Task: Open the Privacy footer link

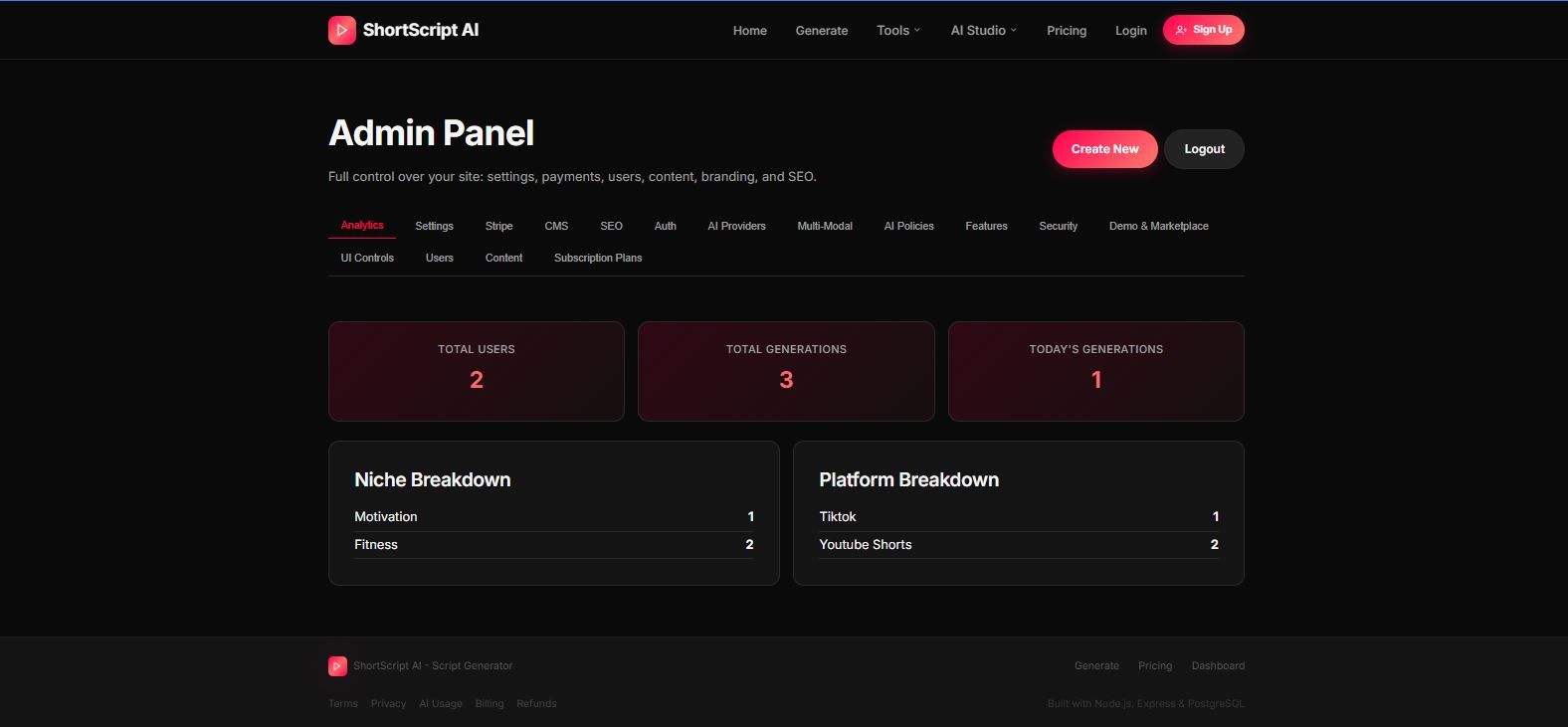Action: click(x=388, y=703)
